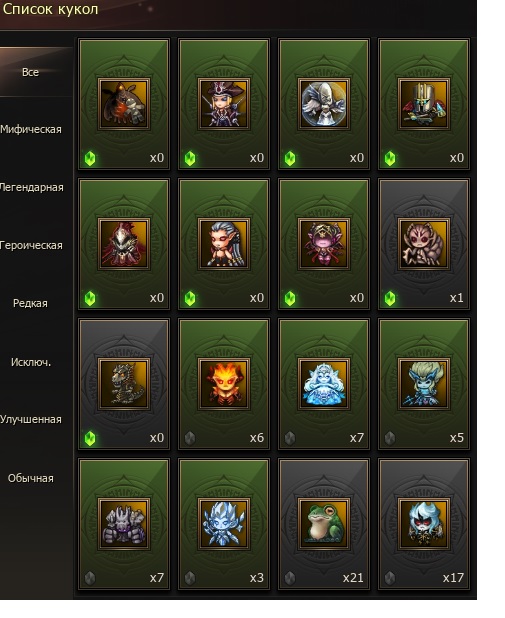Select the fire elemental doll with x6
Image resolution: width=505 pixels, height=618 pixels.
tap(224, 384)
